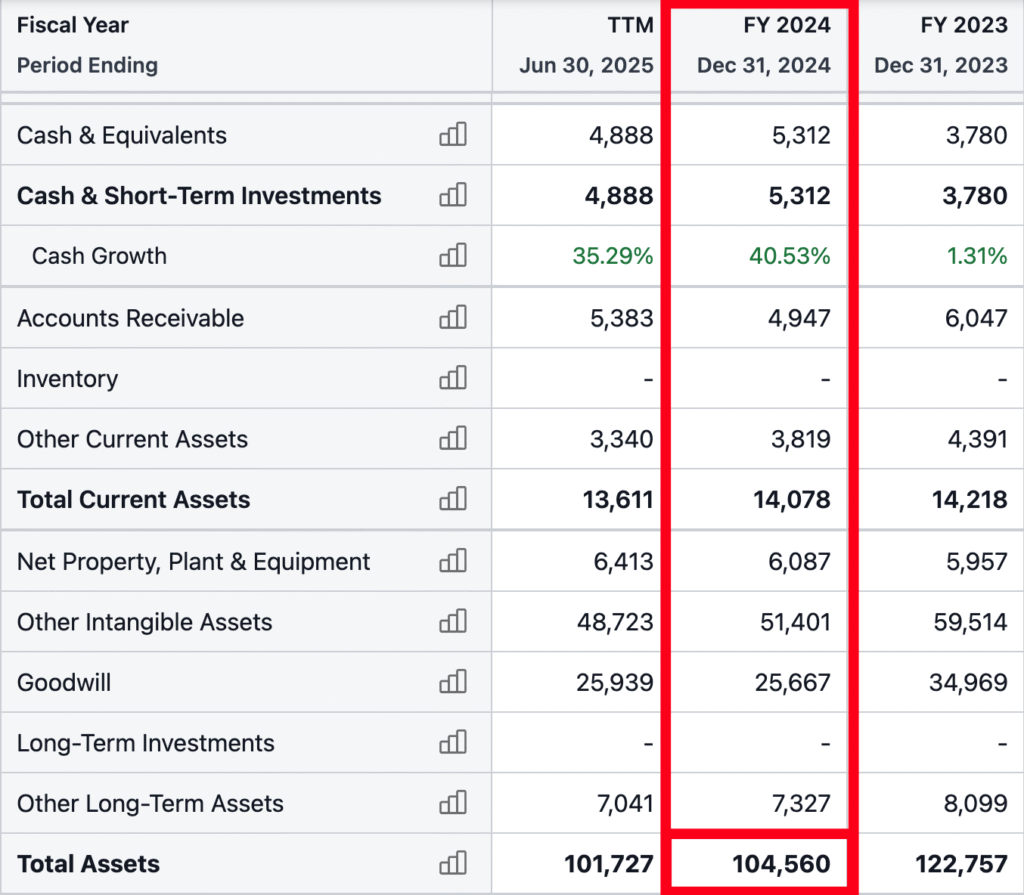Open chart icon for Cash & Equivalents row
Image resolution: width=1024 pixels, height=895 pixels.
(453, 135)
